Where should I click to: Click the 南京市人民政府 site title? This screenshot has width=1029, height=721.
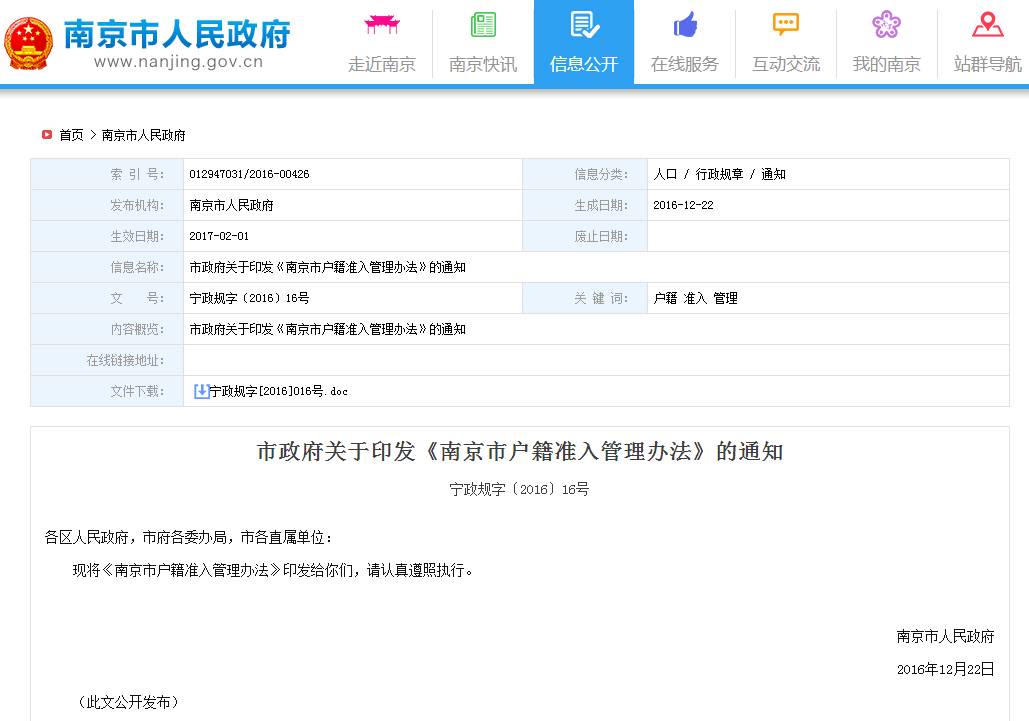pyautogui.click(x=177, y=34)
